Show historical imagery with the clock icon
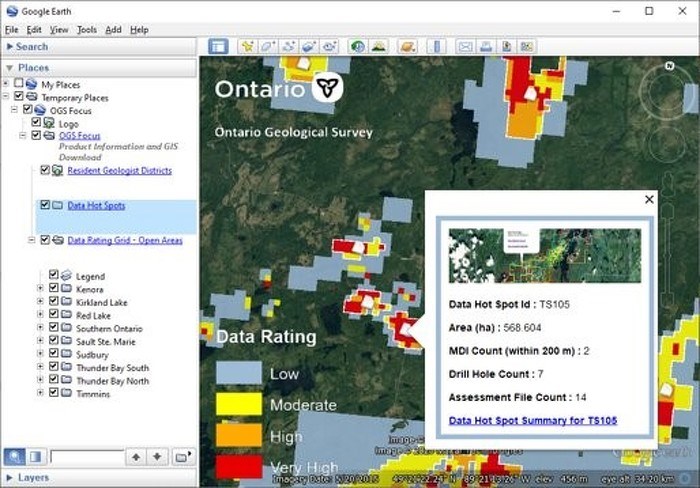 click(x=358, y=46)
